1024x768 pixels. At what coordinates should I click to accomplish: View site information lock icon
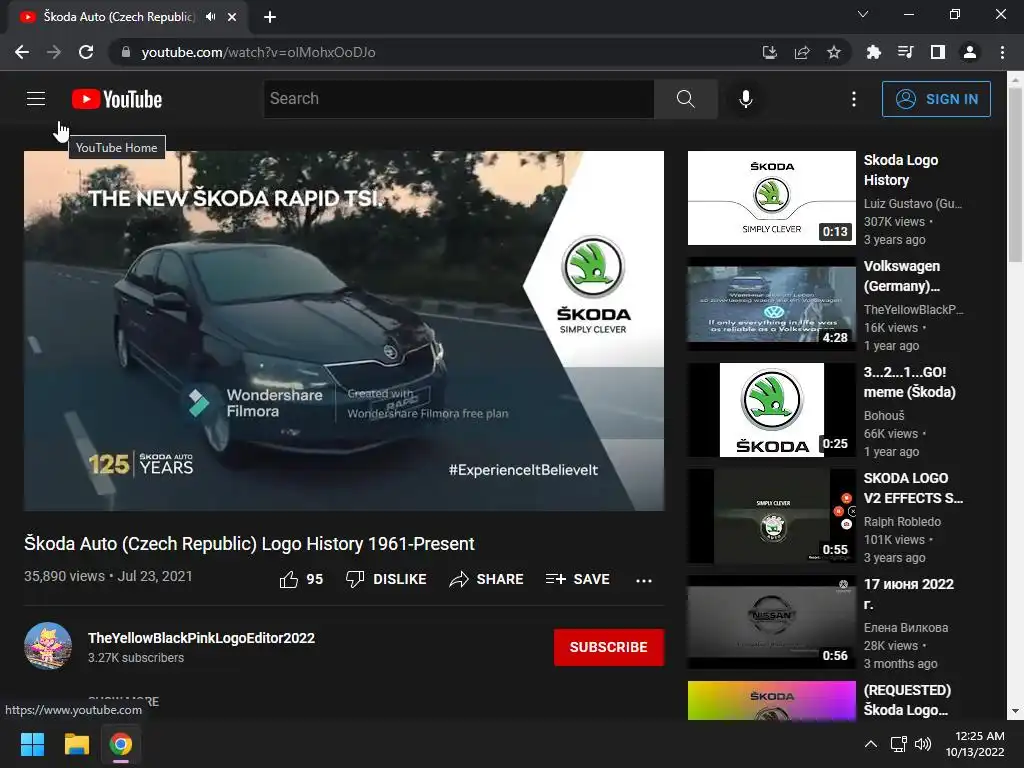tap(126, 52)
